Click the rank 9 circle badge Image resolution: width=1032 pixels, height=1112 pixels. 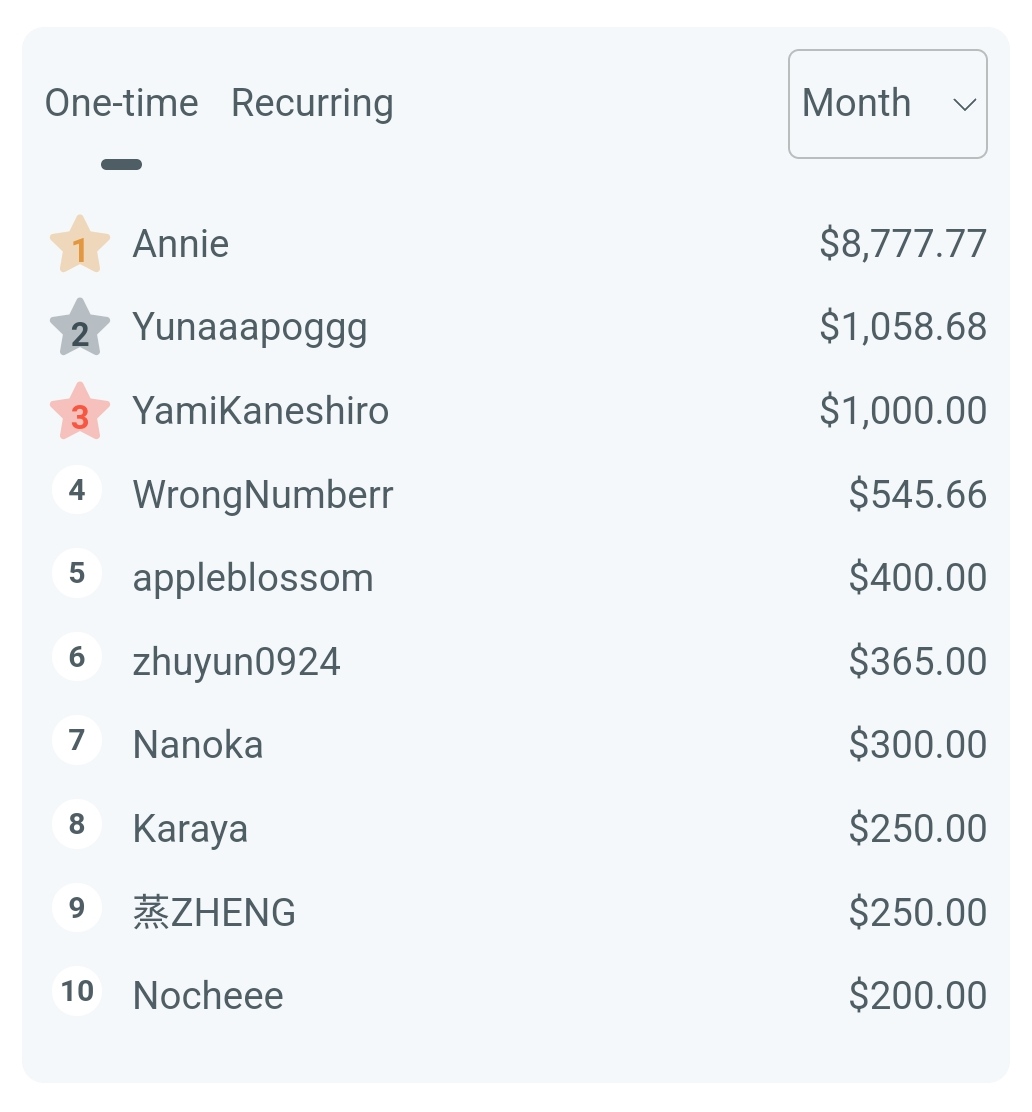[77, 908]
